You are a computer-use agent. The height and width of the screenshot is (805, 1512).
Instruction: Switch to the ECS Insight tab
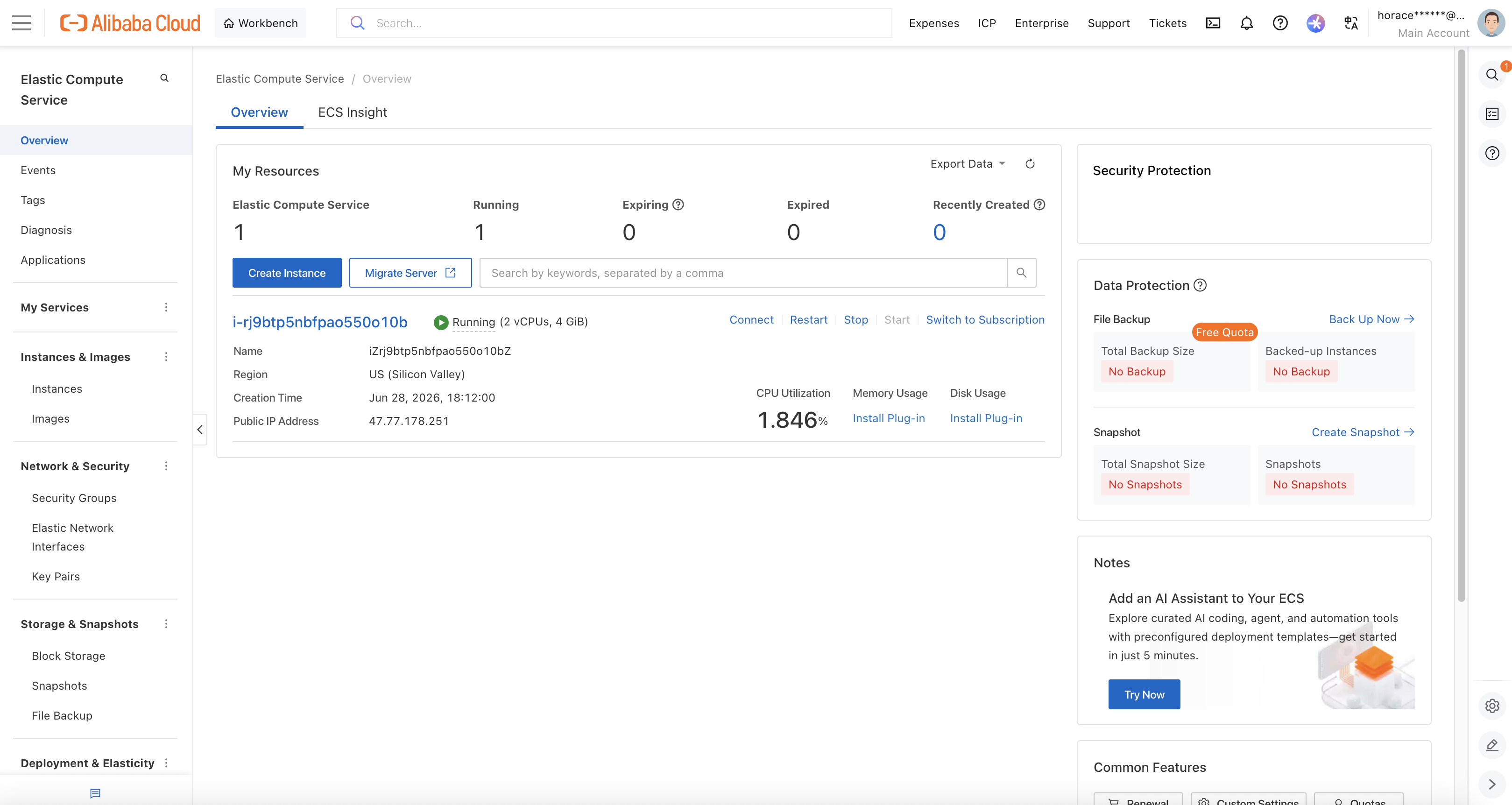pos(352,112)
